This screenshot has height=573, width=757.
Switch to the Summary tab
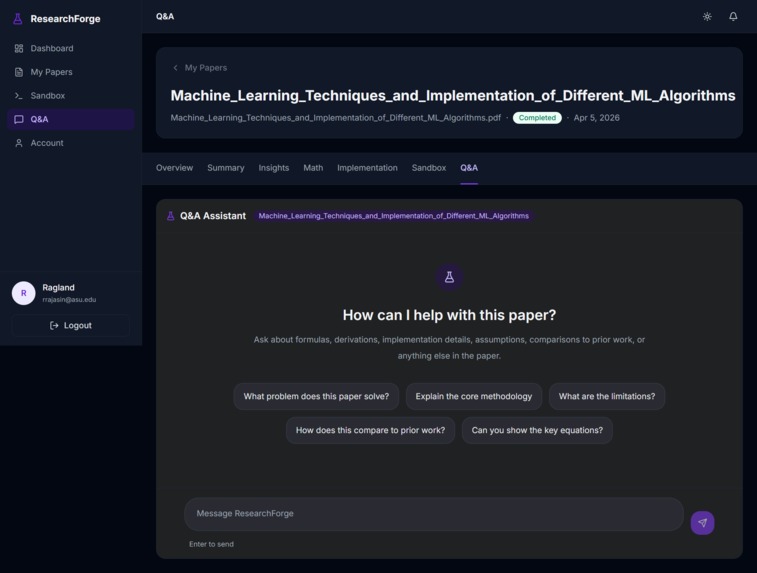point(225,168)
